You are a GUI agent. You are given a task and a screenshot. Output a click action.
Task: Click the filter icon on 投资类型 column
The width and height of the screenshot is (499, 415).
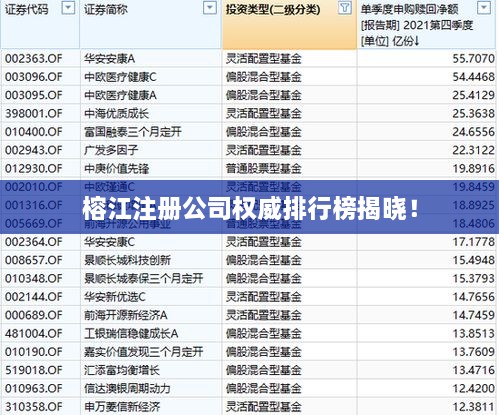345,8
